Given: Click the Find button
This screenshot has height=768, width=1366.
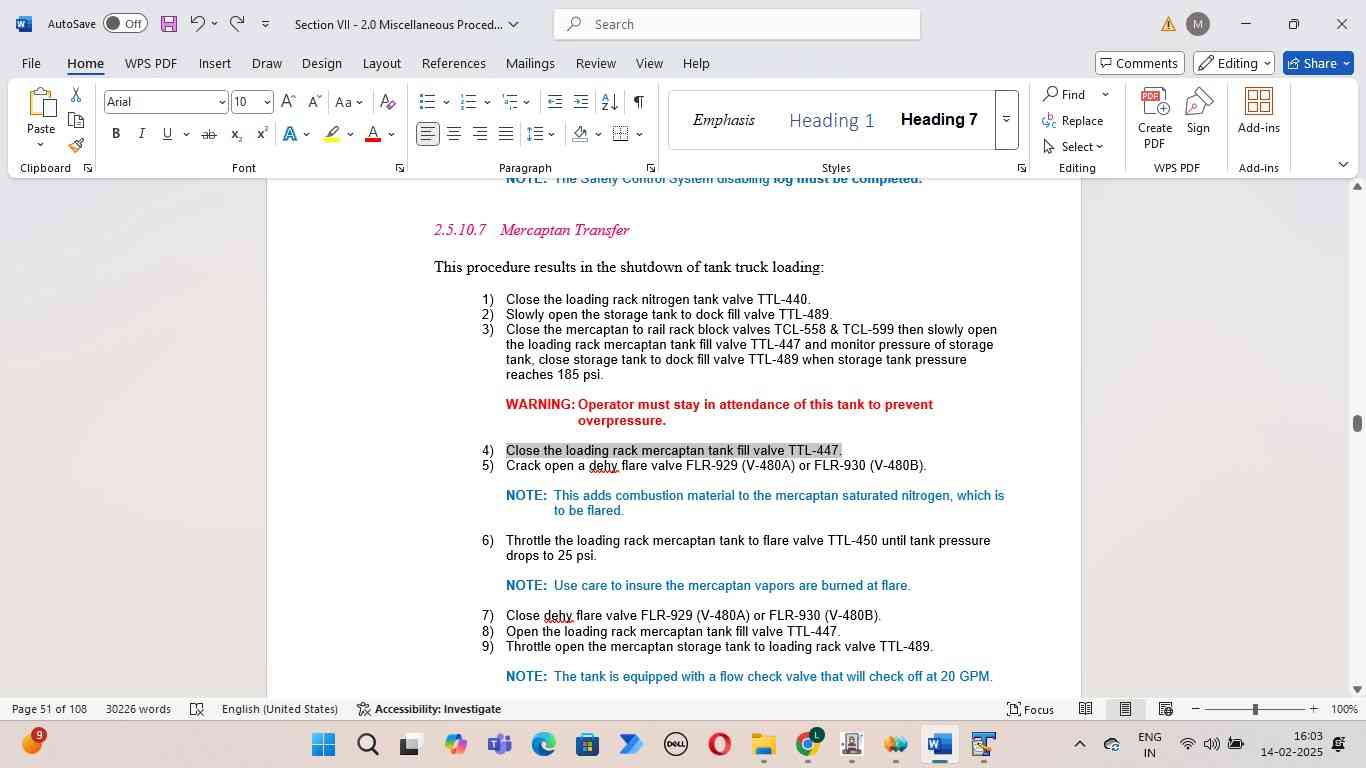Looking at the screenshot, I should (1065, 94).
